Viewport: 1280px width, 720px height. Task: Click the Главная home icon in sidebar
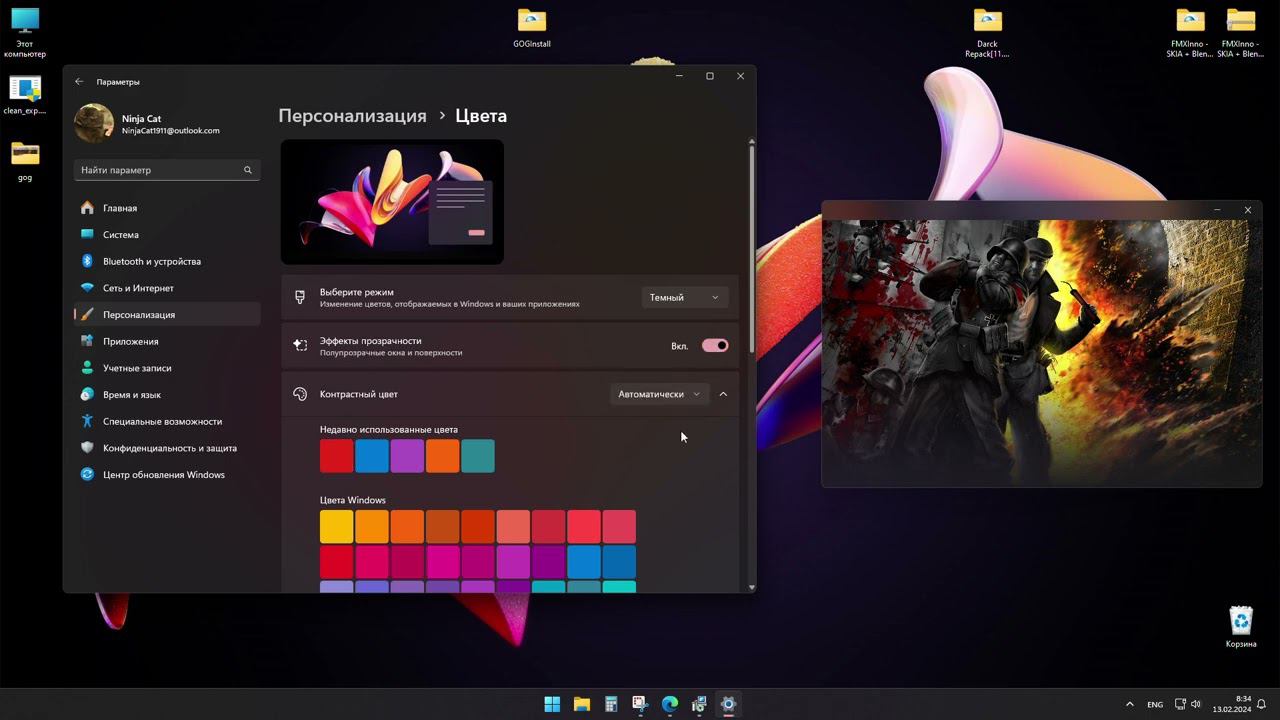click(87, 208)
